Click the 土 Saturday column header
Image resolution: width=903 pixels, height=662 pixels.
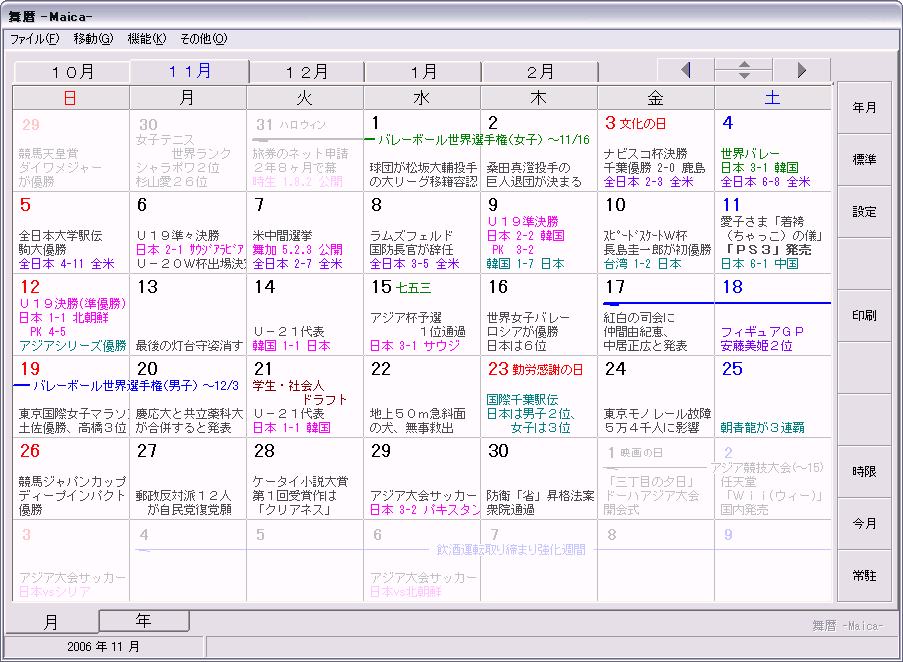click(773, 98)
